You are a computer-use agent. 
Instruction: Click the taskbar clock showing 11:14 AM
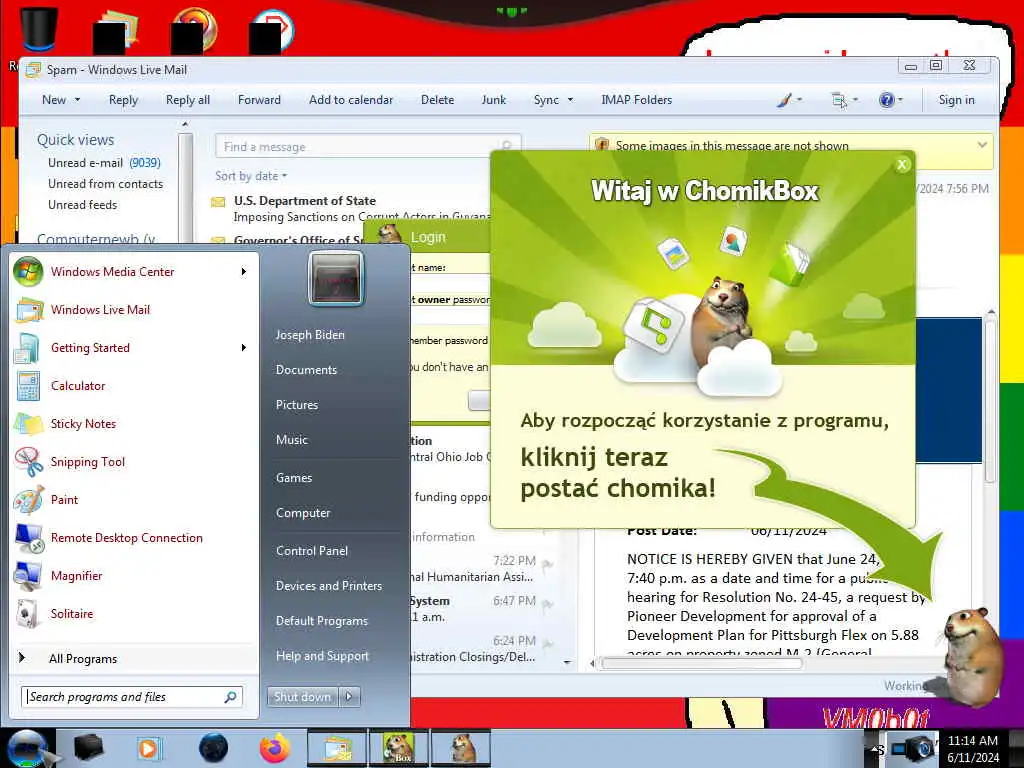coord(972,748)
